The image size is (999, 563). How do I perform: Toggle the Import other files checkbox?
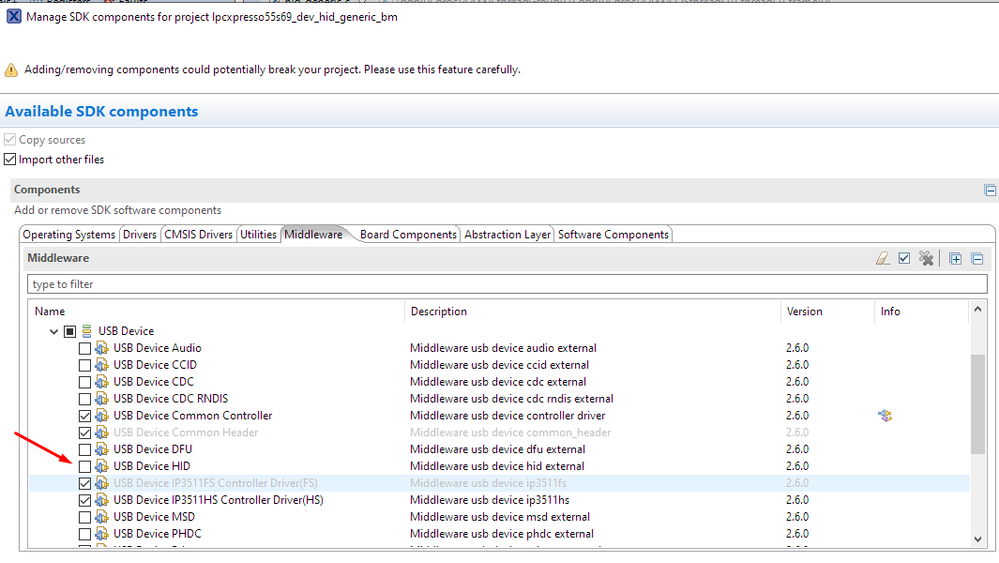(10, 159)
